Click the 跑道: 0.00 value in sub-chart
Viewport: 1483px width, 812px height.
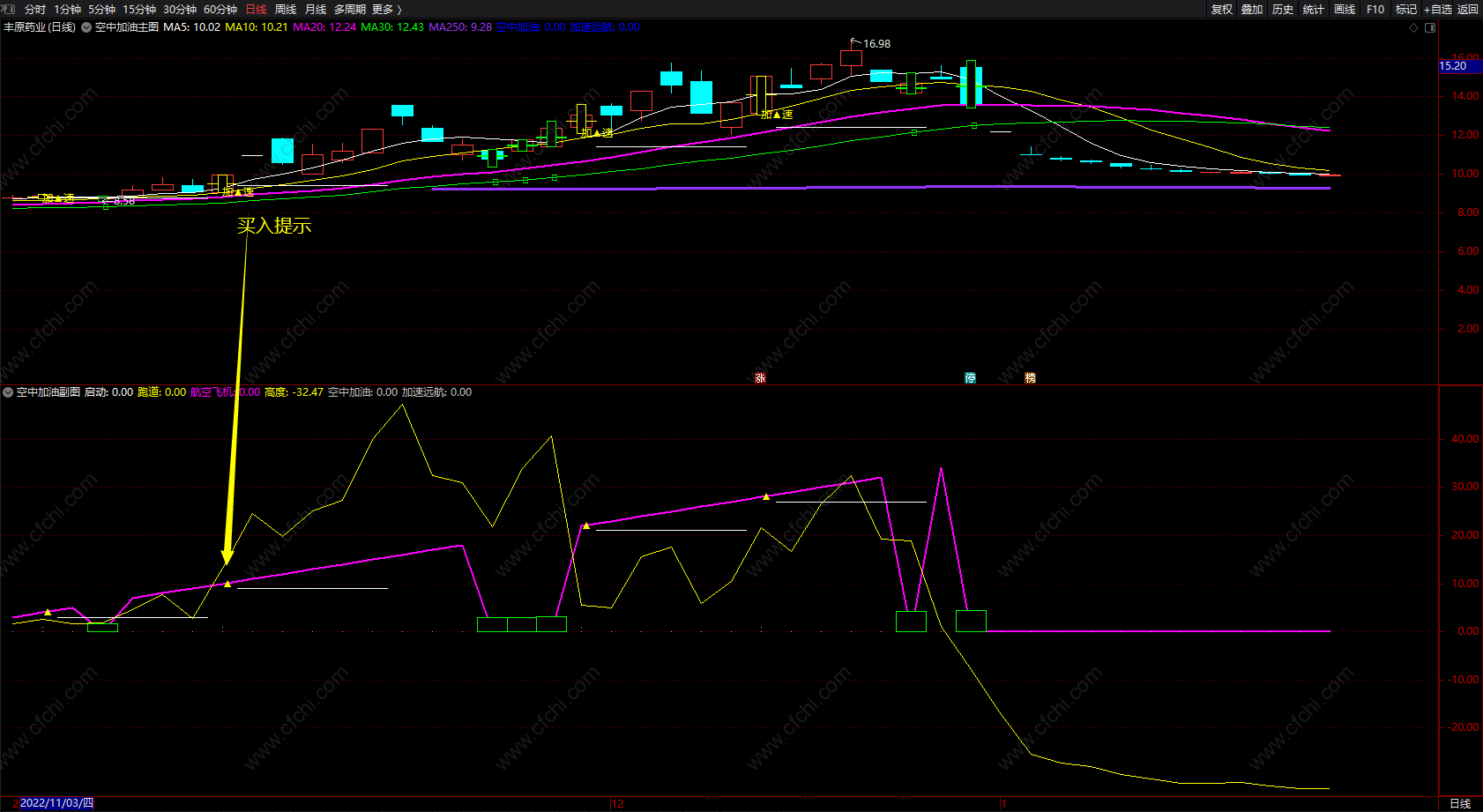162,392
